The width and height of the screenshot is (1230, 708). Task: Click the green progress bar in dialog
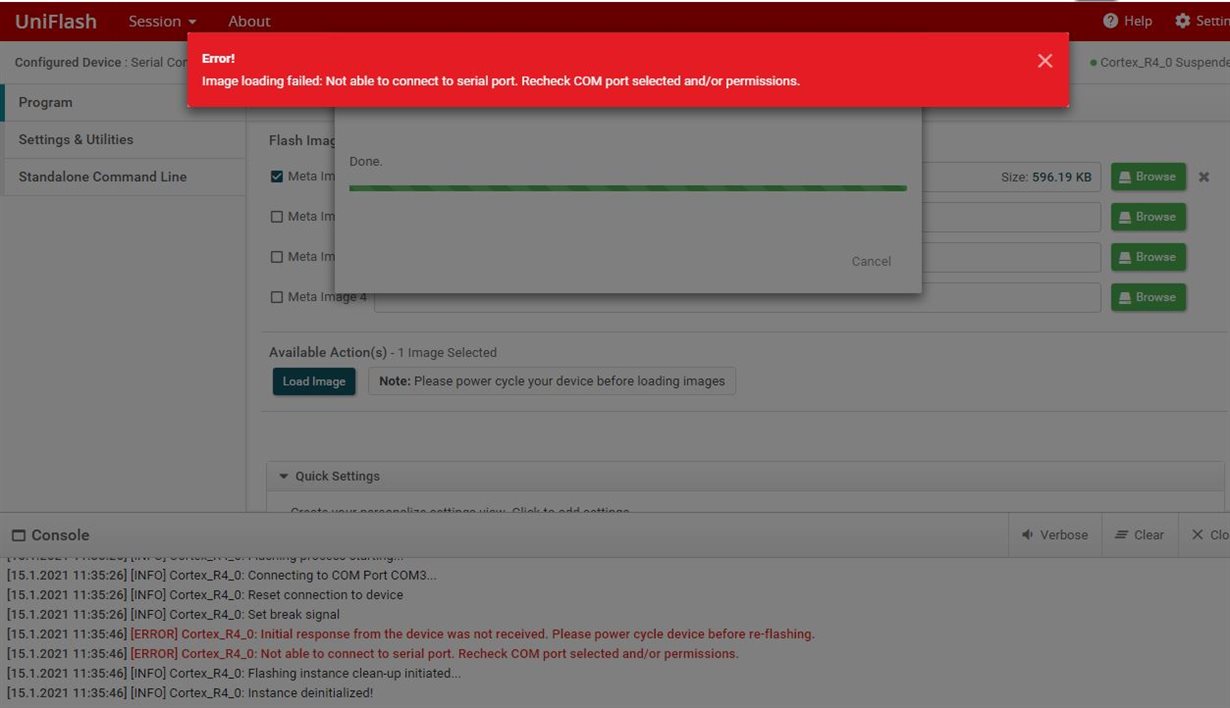[628, 188]
